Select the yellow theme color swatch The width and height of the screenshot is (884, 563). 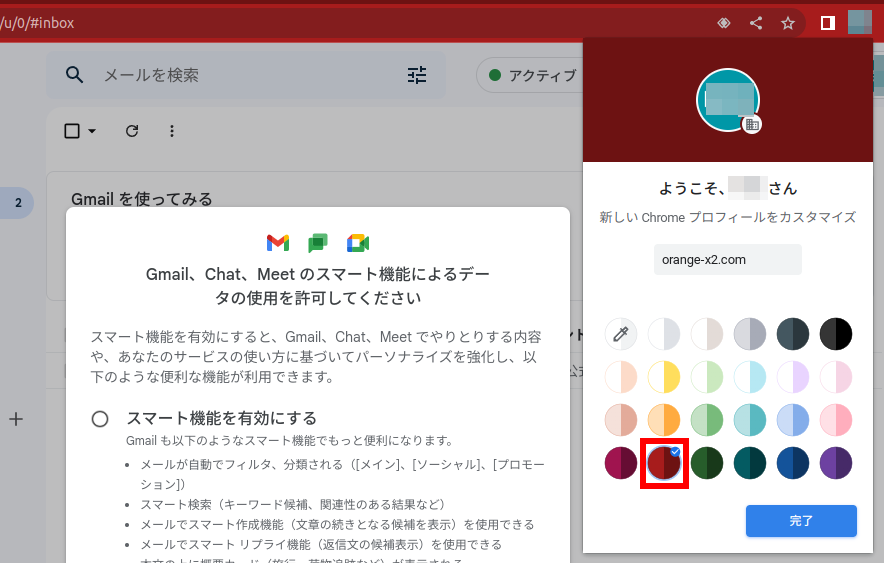(x=664, y=377)
